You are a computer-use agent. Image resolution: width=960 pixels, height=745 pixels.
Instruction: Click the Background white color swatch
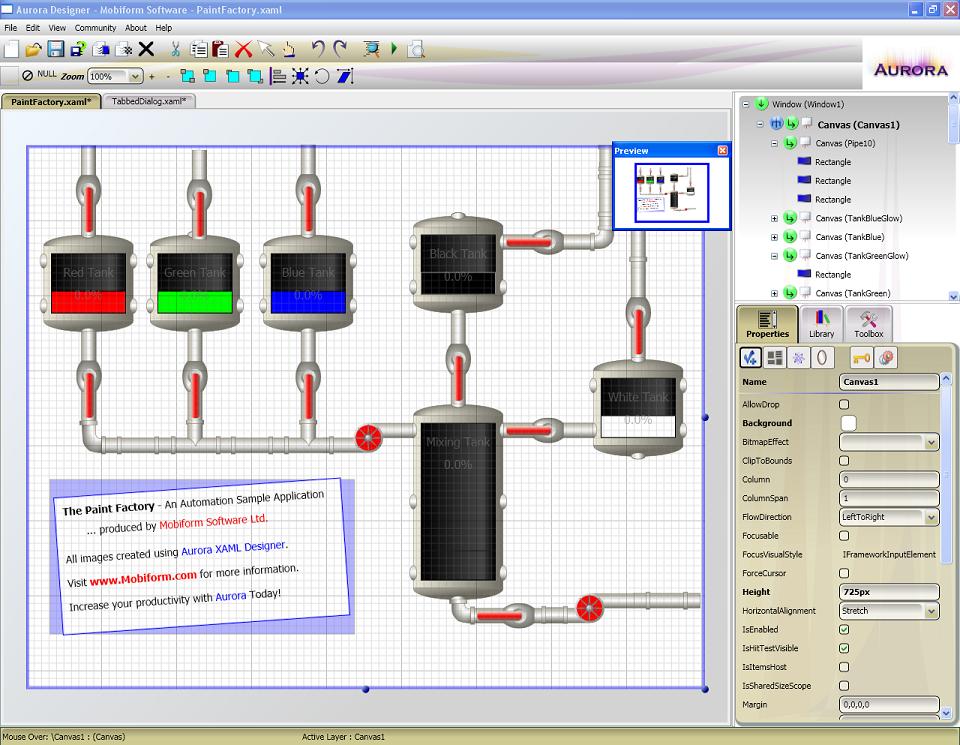pyautogui.click(x=849, y=423)
